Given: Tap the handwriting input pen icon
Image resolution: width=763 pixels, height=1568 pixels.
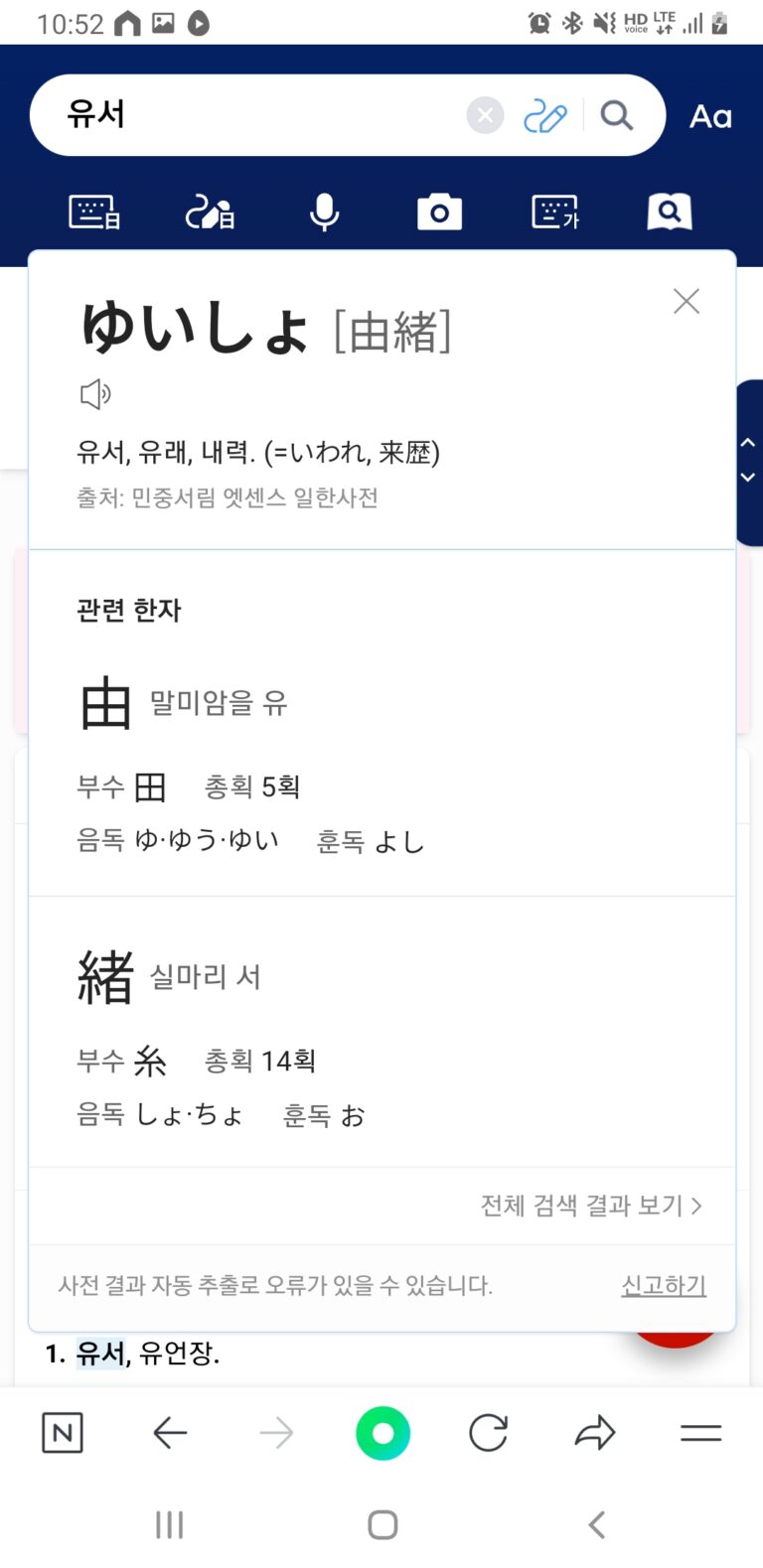Looking at the screenshot, I should pyautogui.click(x=544, y=116).
